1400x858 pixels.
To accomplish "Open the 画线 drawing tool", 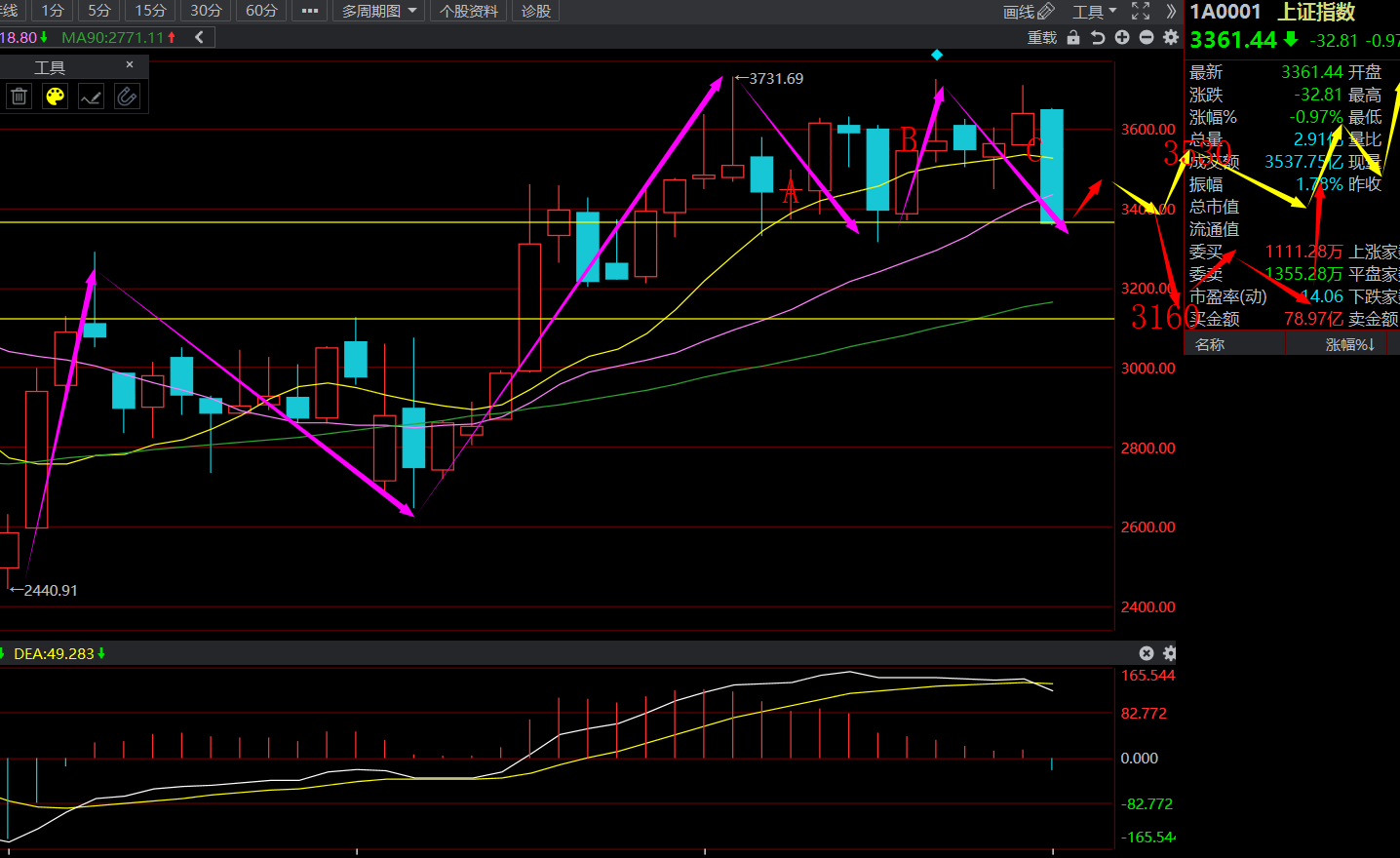I will 1029,11.
